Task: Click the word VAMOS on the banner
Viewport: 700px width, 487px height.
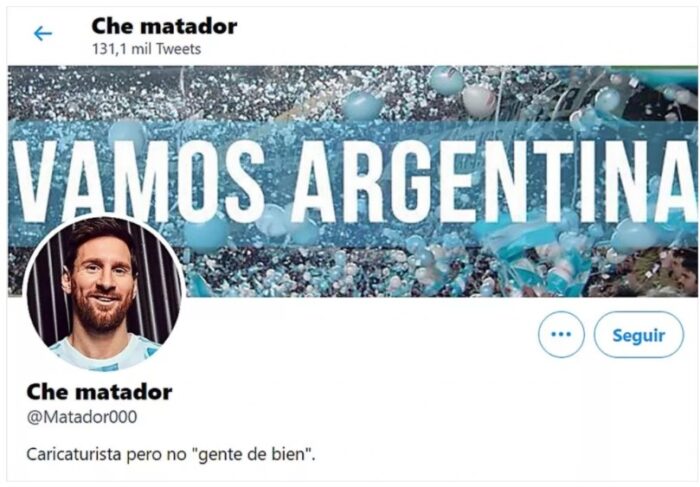Action: point(138,181)
